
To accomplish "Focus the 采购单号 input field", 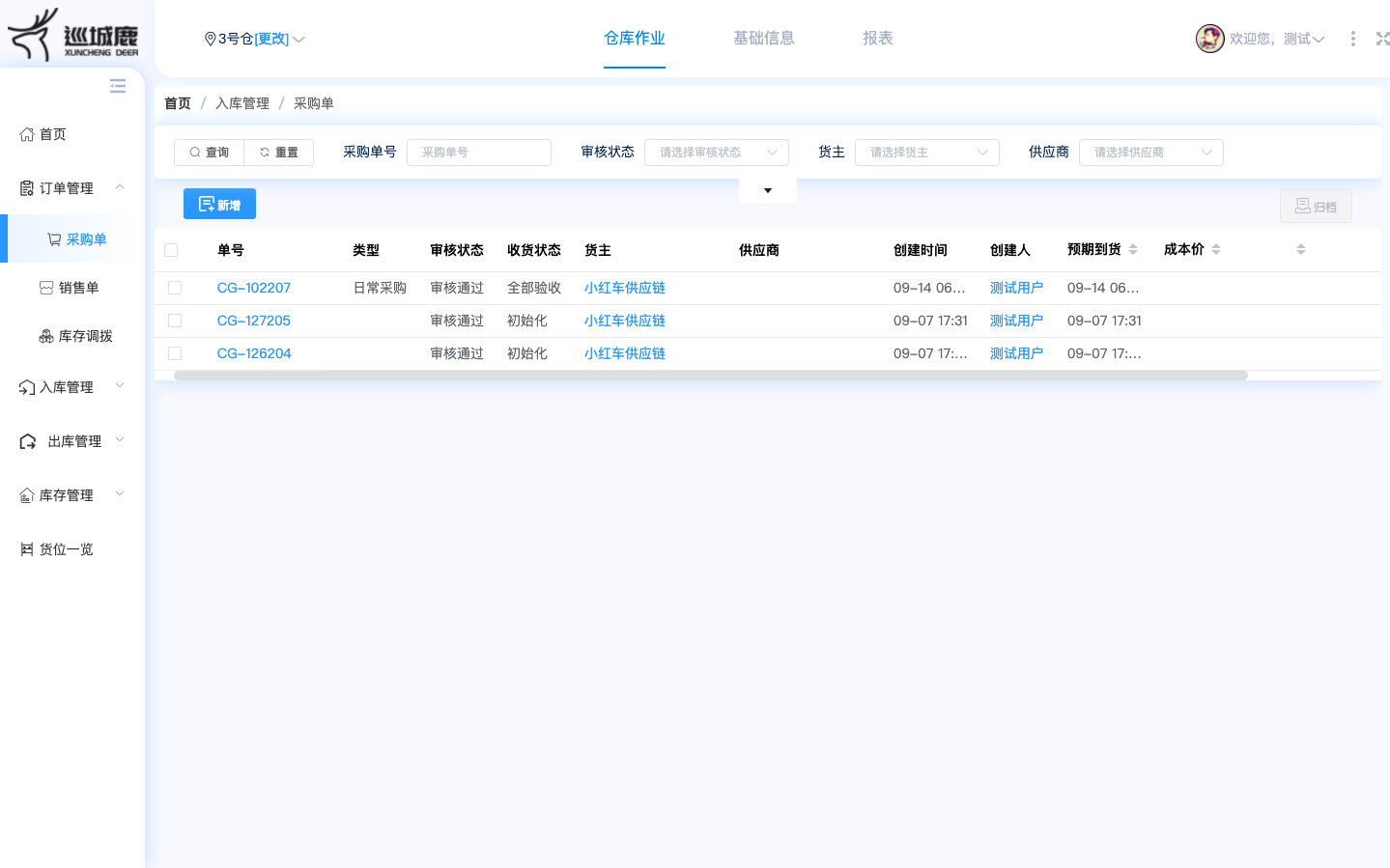I will (x=479, y=153).
